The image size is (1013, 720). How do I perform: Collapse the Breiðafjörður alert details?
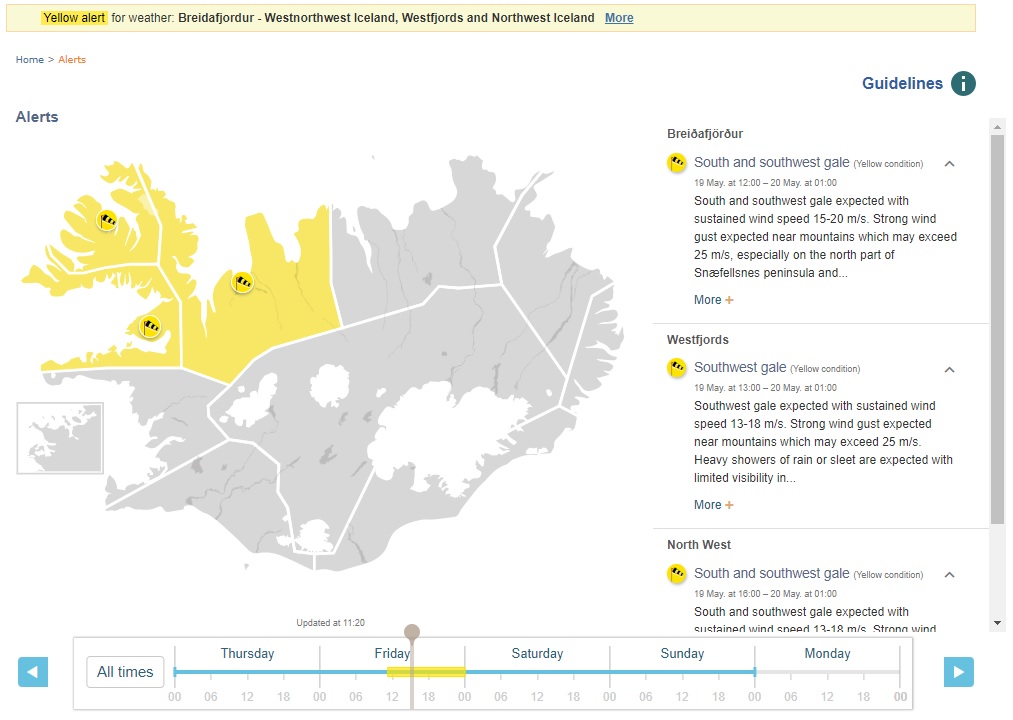pos(949,164)
